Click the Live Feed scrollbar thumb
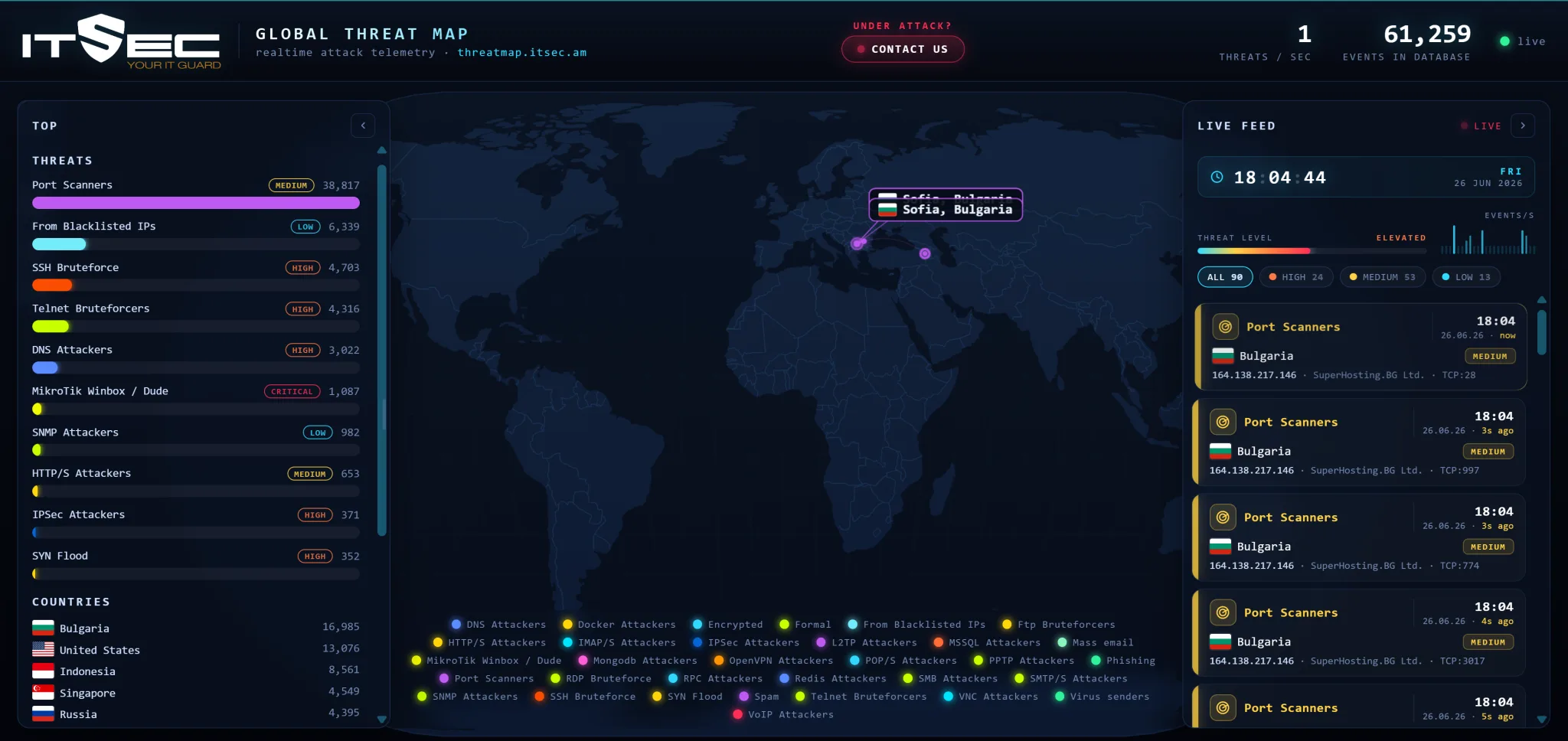 1542,331
